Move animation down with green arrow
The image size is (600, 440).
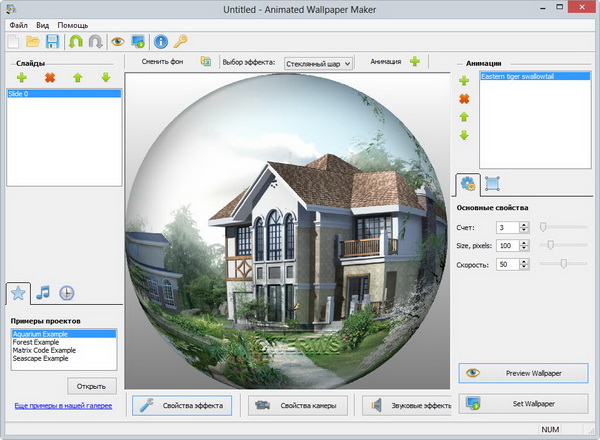pos(464,135)
